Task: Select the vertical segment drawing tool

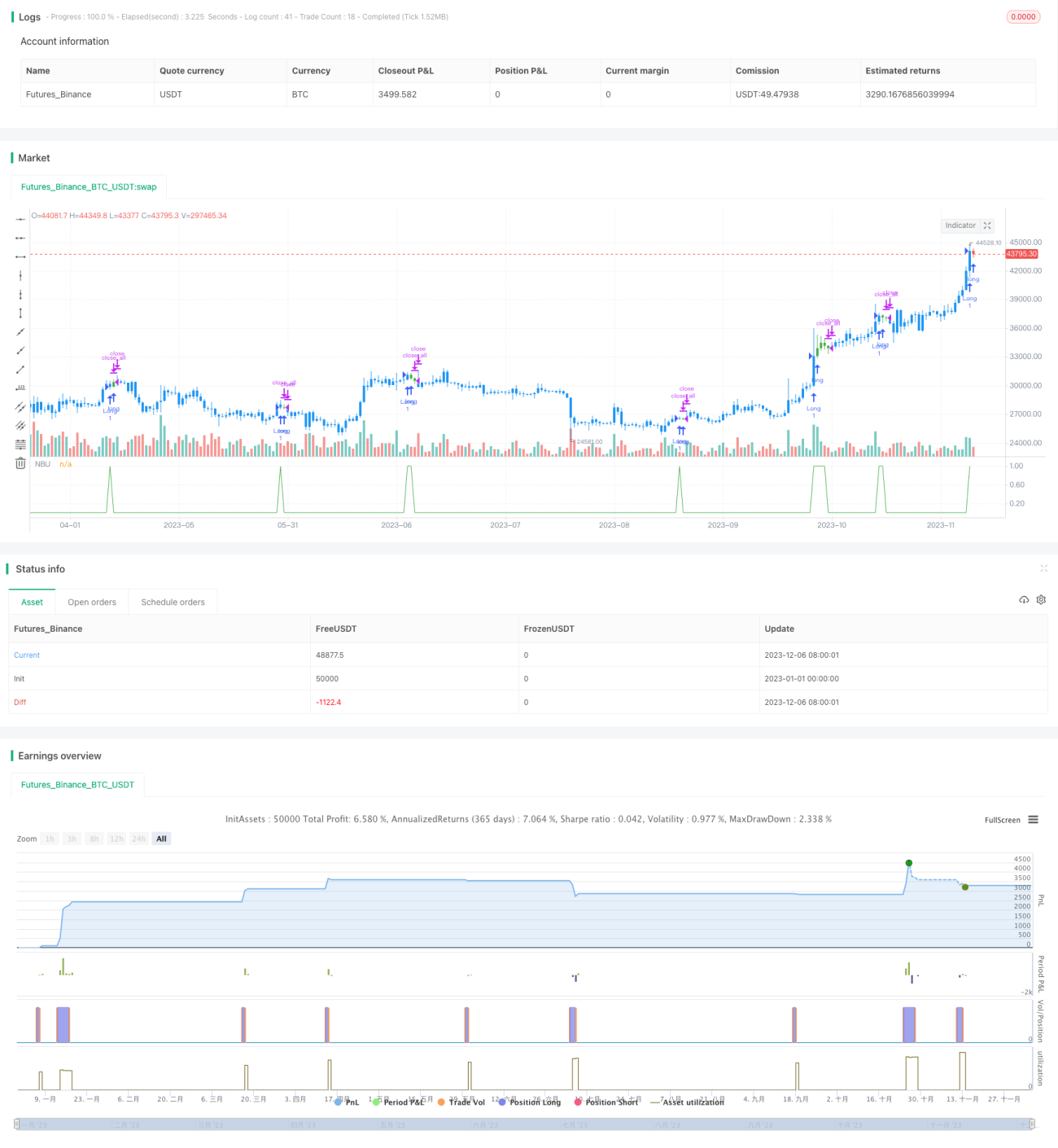Action: click(x=20, y=313)
